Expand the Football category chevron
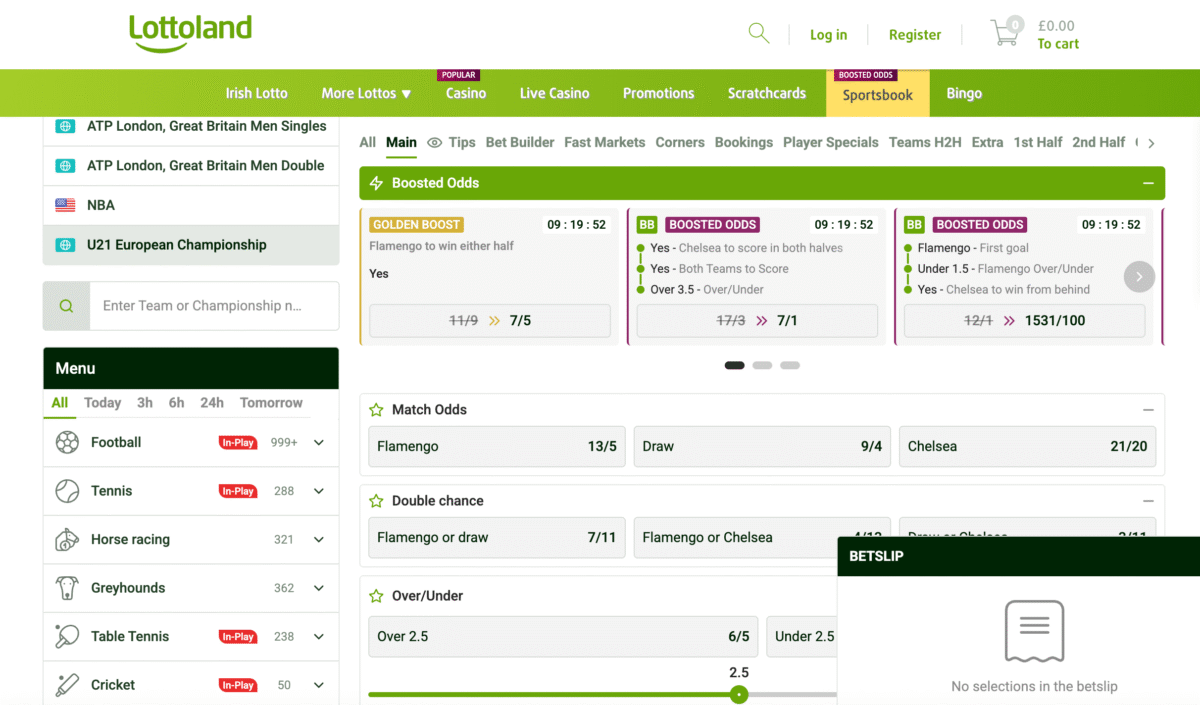1200x705 pixels. click(319, 442)
